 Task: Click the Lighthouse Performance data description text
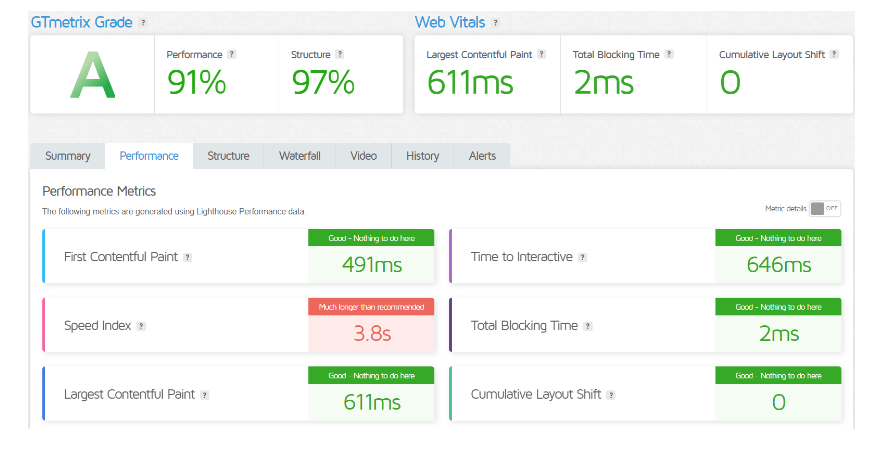(x=174, y=212)
